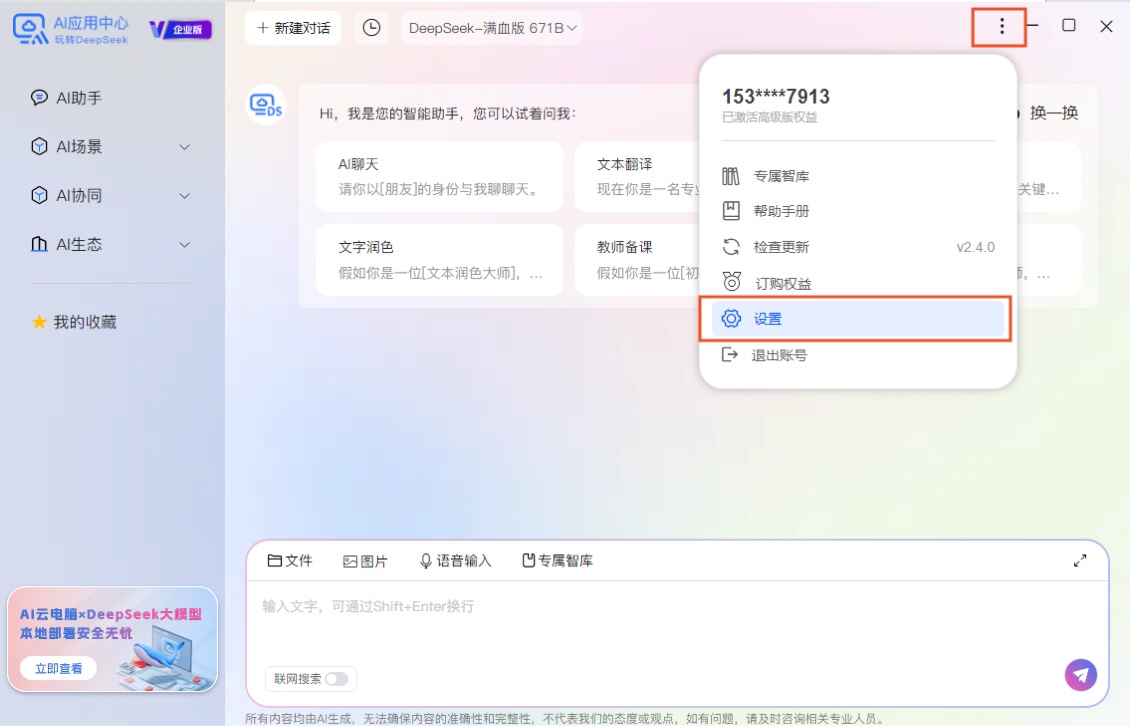Expand the AI生态 sidebar section
Viewport: 1130px width, 726px height.
pyautogui.click(x=110, y=244)
